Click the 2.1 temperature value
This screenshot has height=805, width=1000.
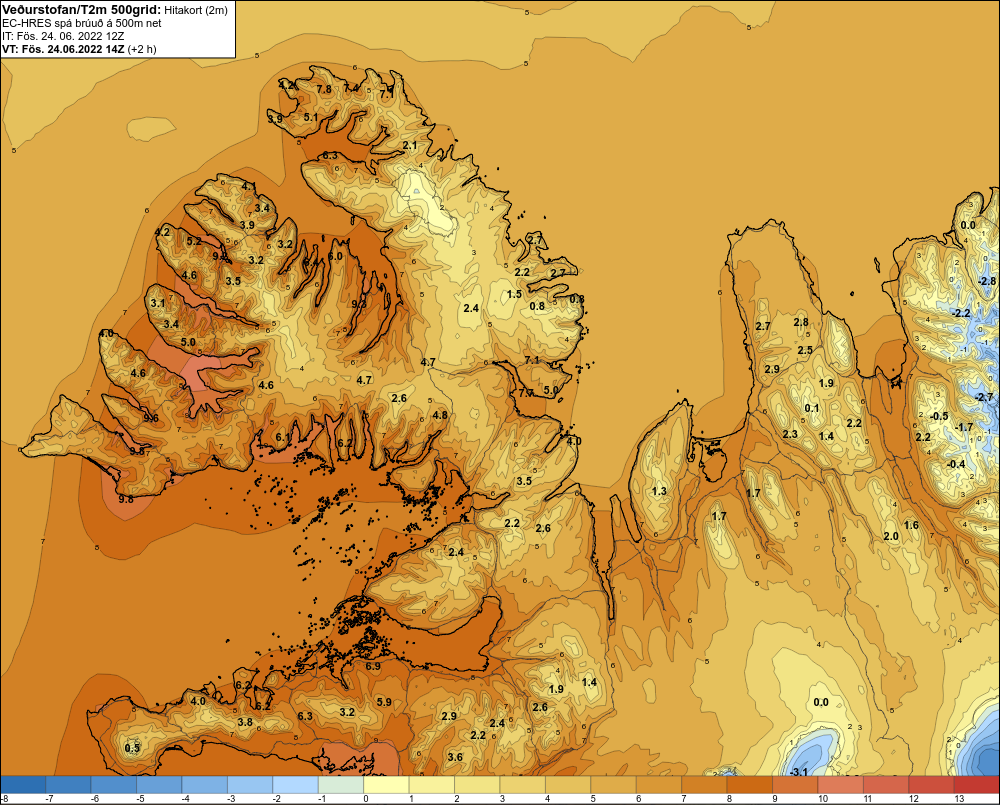409,145
